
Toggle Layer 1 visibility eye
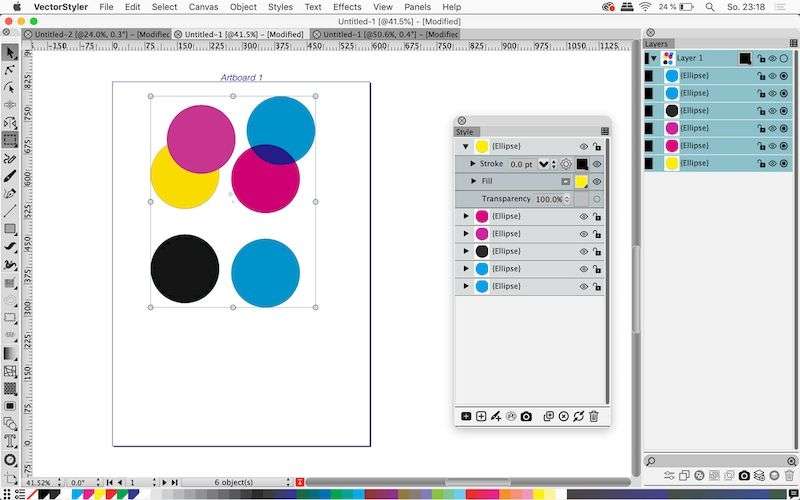772,59
